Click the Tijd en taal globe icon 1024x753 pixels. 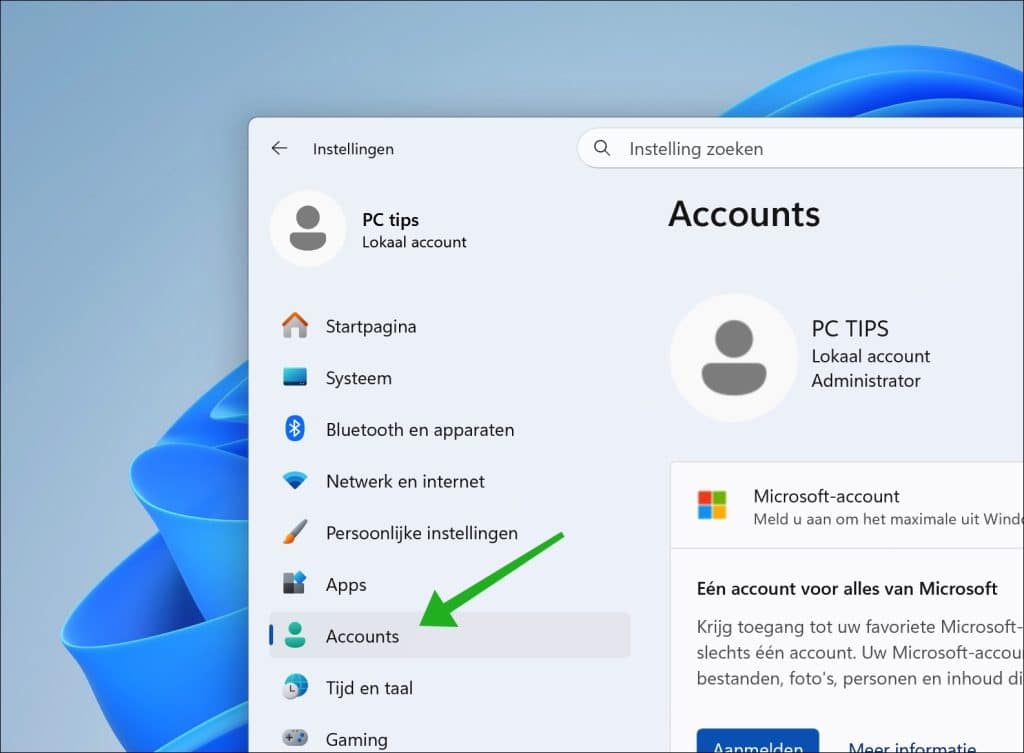pos(295,686)
